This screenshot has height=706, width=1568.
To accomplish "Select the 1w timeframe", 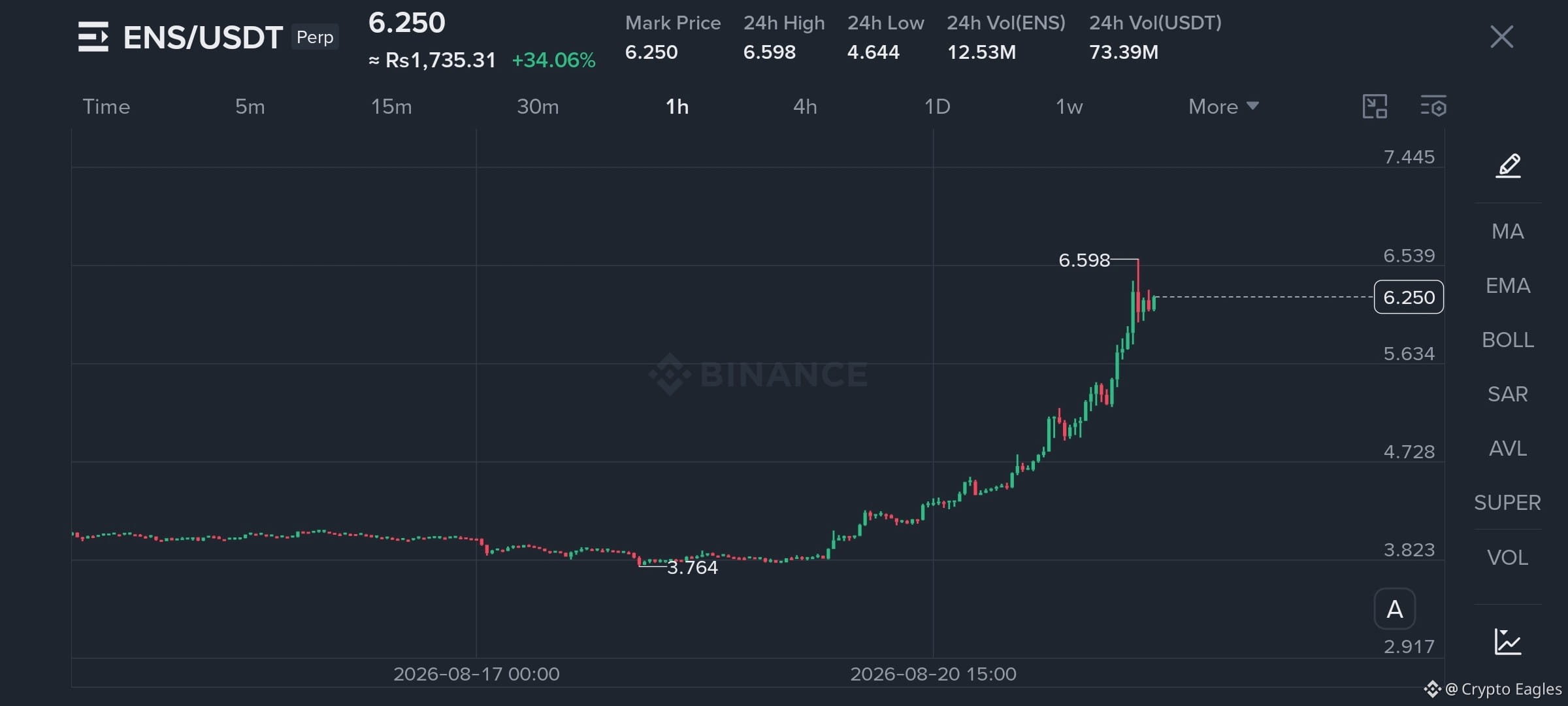I will [1070, 107].
